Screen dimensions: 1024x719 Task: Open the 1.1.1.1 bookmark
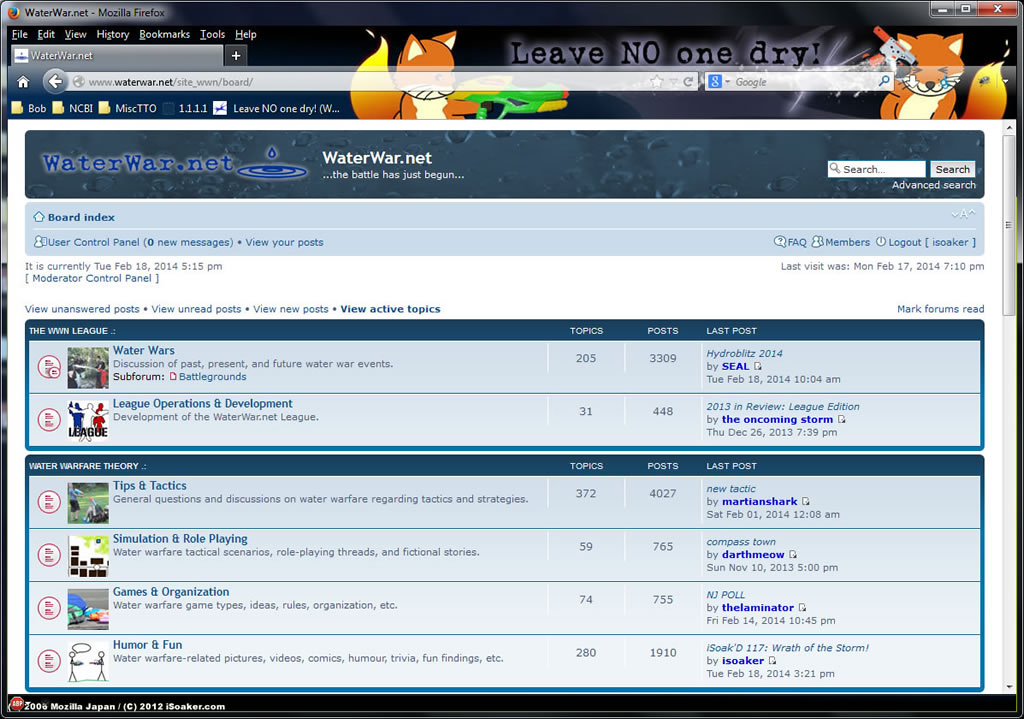pos(185,108)
